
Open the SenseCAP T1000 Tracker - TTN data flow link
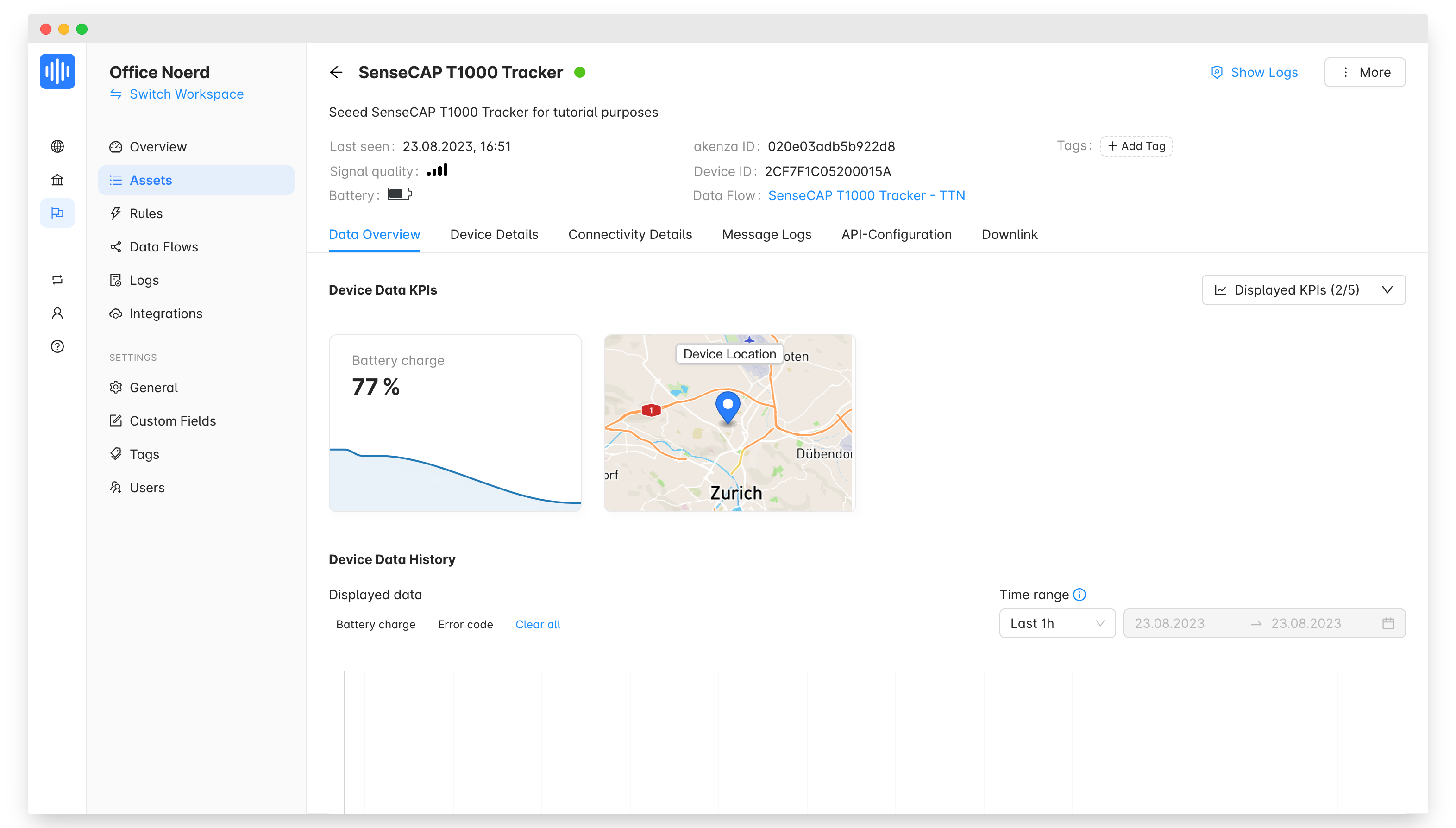point(866,195)
